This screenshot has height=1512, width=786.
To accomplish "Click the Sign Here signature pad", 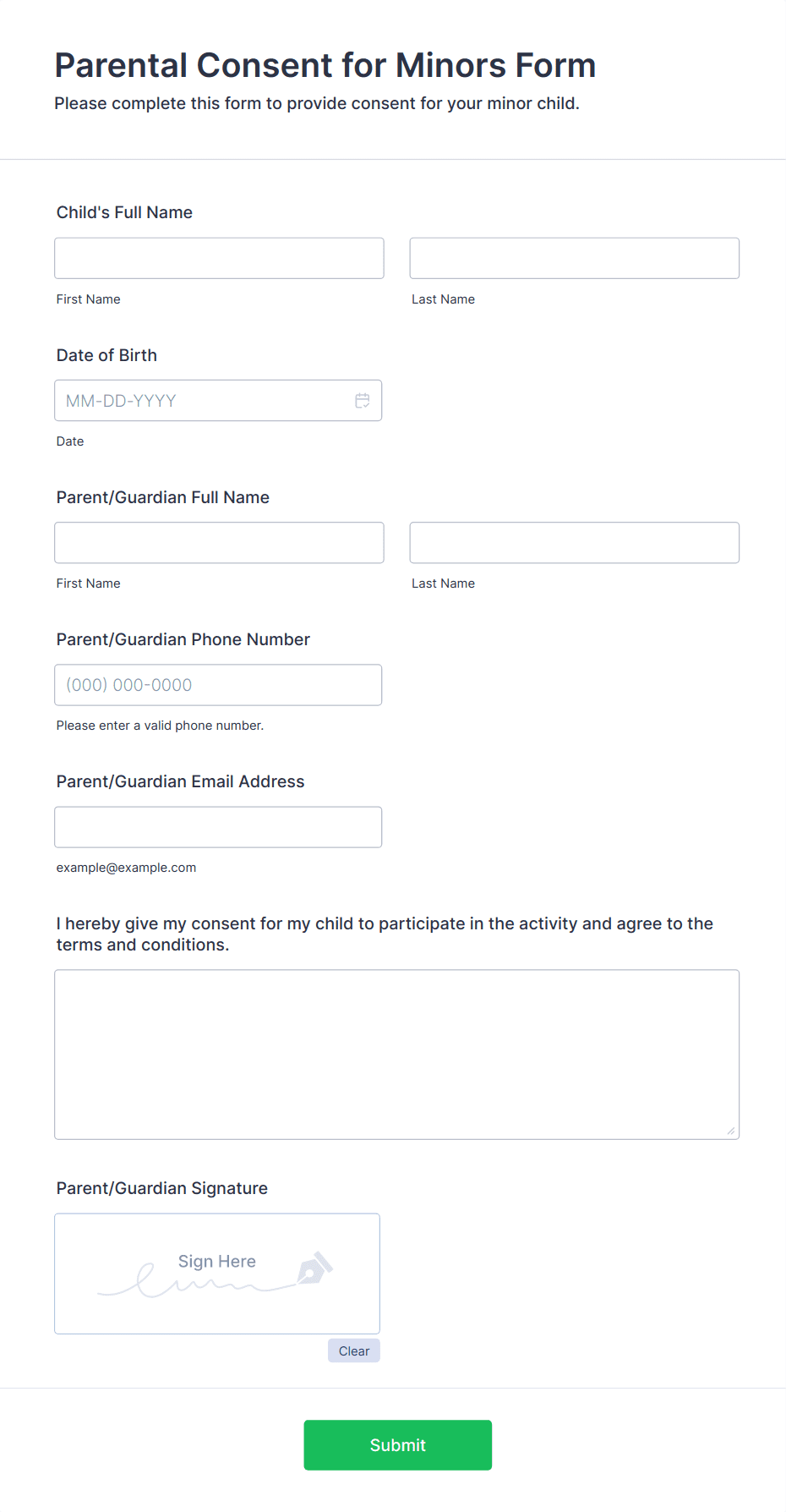I will click(217, 1274).
